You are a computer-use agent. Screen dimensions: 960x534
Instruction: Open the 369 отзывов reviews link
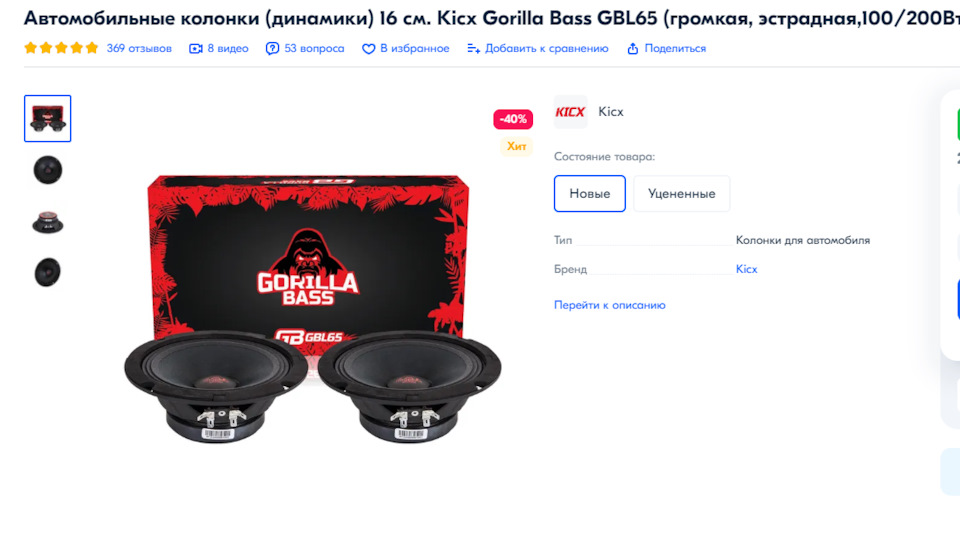pos(139,48)
